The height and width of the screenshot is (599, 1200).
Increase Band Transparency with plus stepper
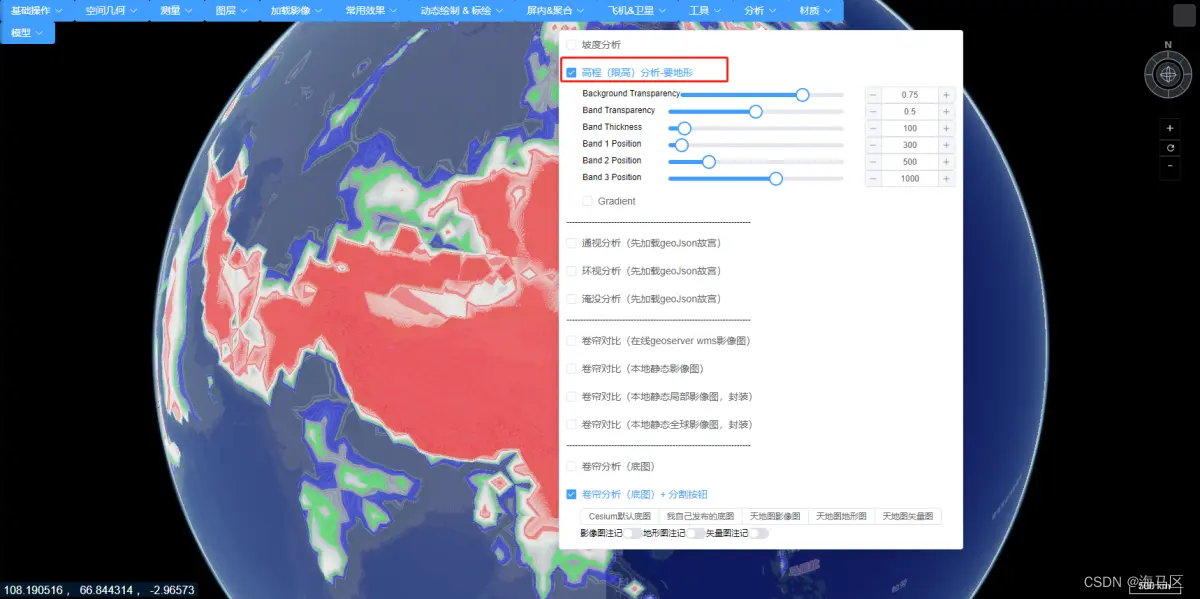tap(946, 112)
